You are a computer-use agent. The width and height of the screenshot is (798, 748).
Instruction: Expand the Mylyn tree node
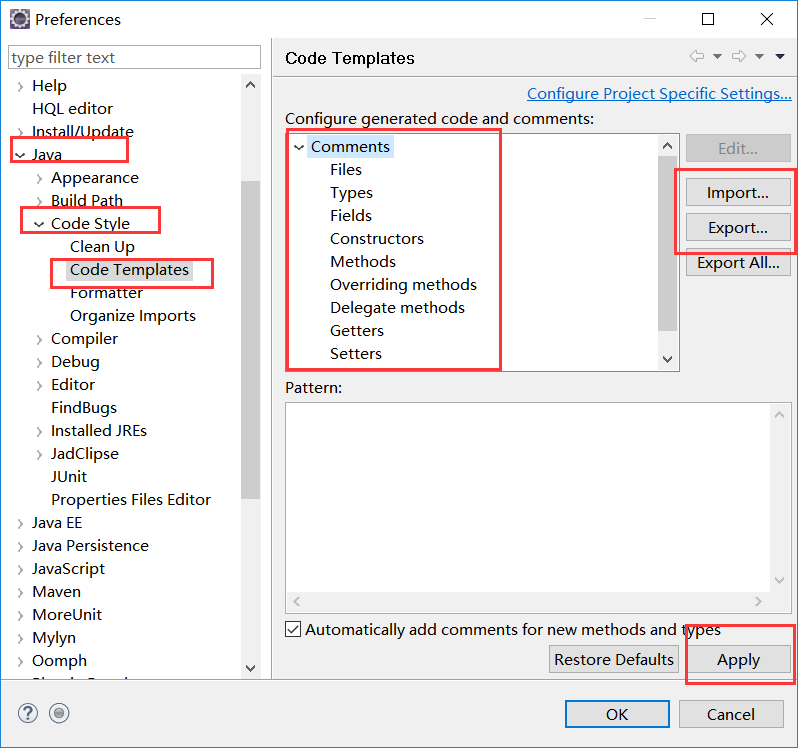click(20, 638)
